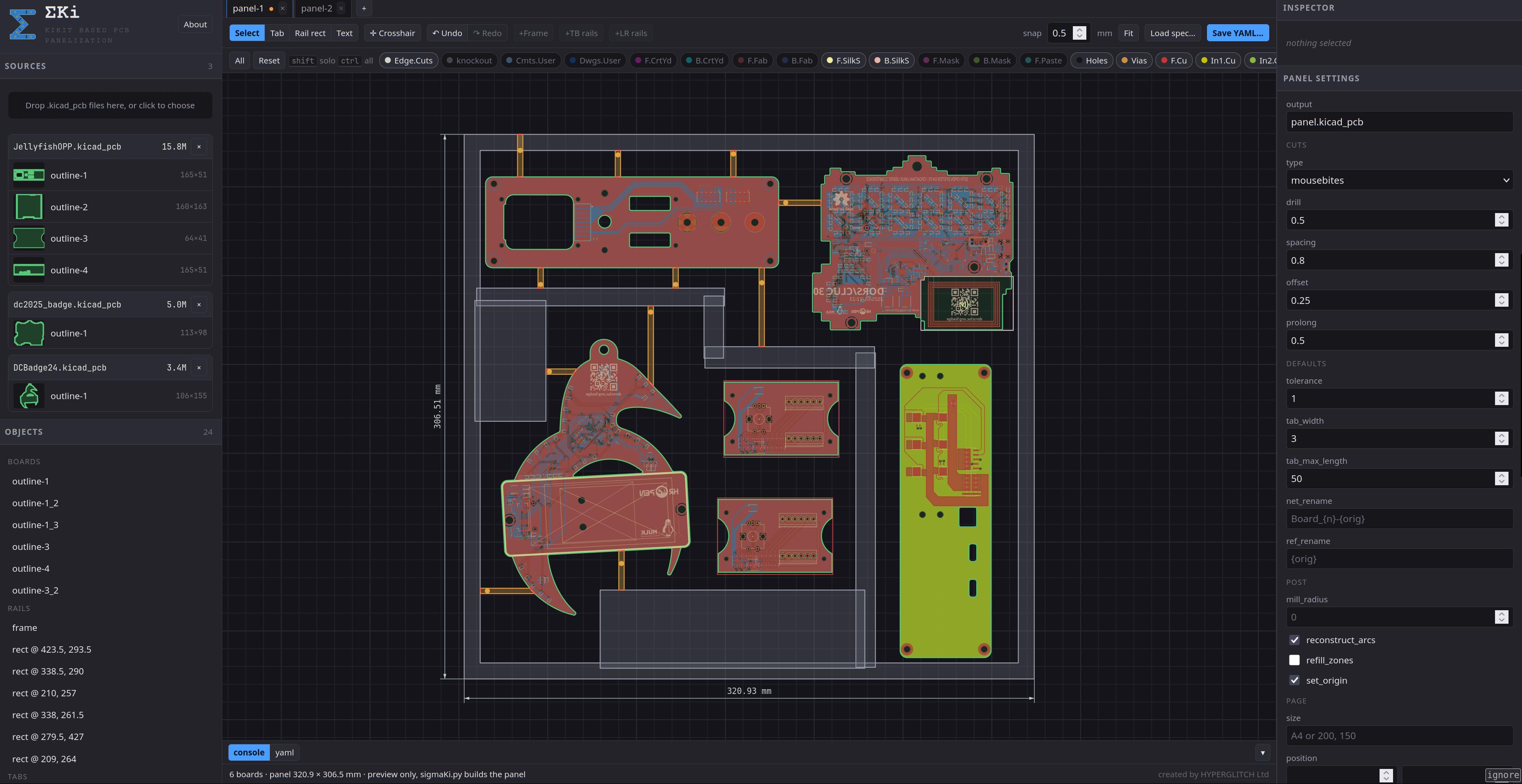
Task: Close the panel-2 tab
Action: tap(341, 8)
